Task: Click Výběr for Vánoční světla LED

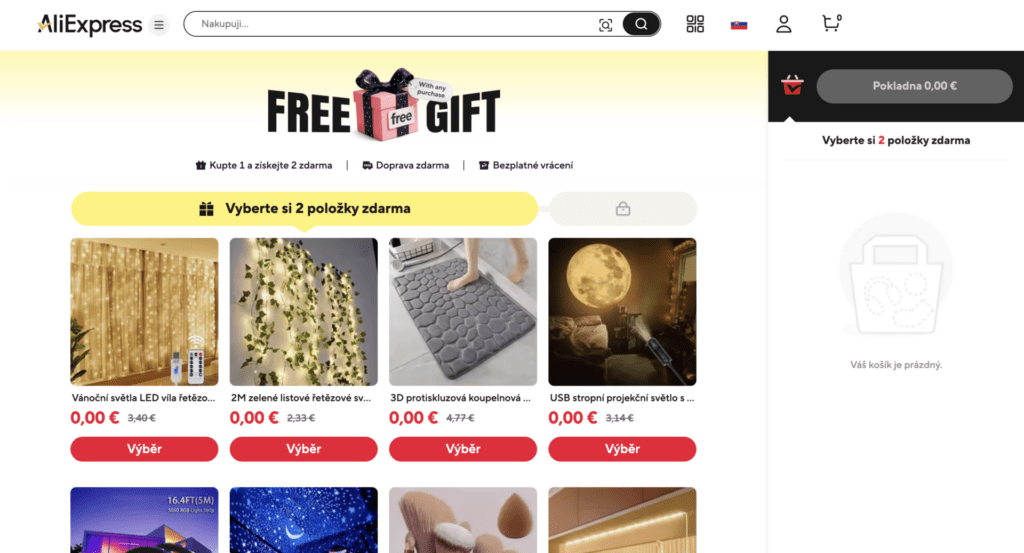Action: [144, 449]
